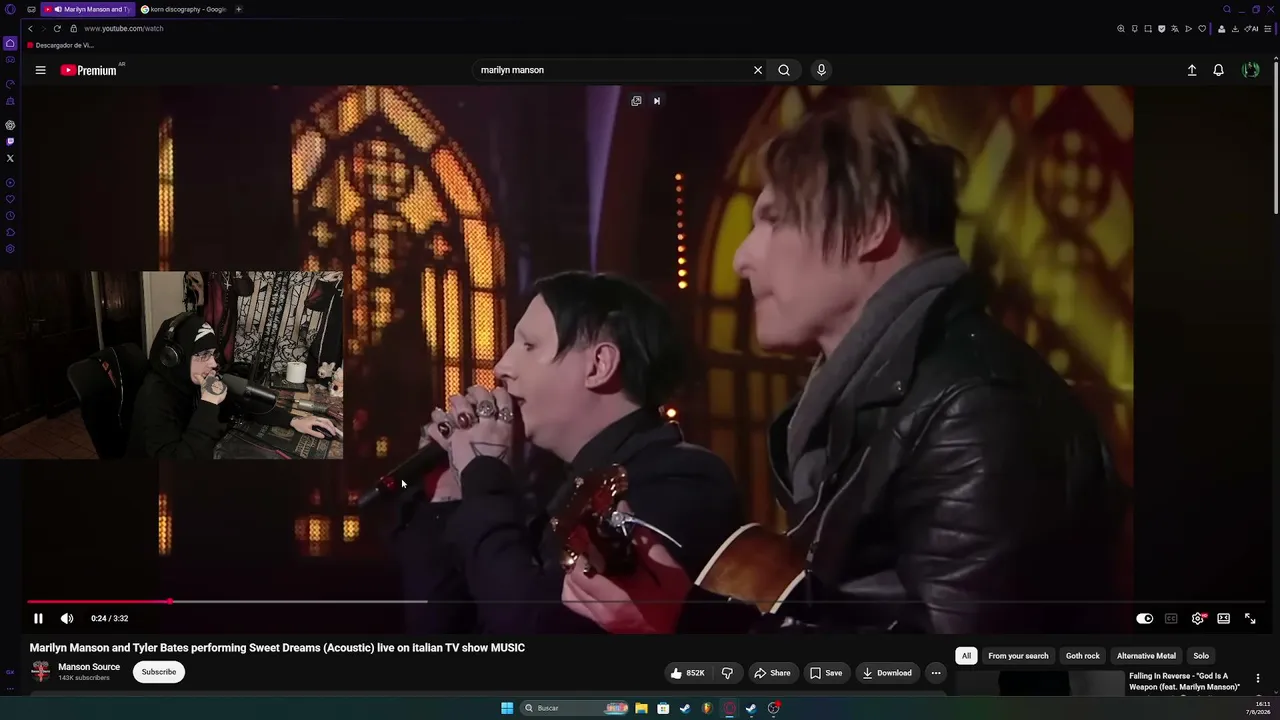Open Manson Source channel avatar

[41, 672]
